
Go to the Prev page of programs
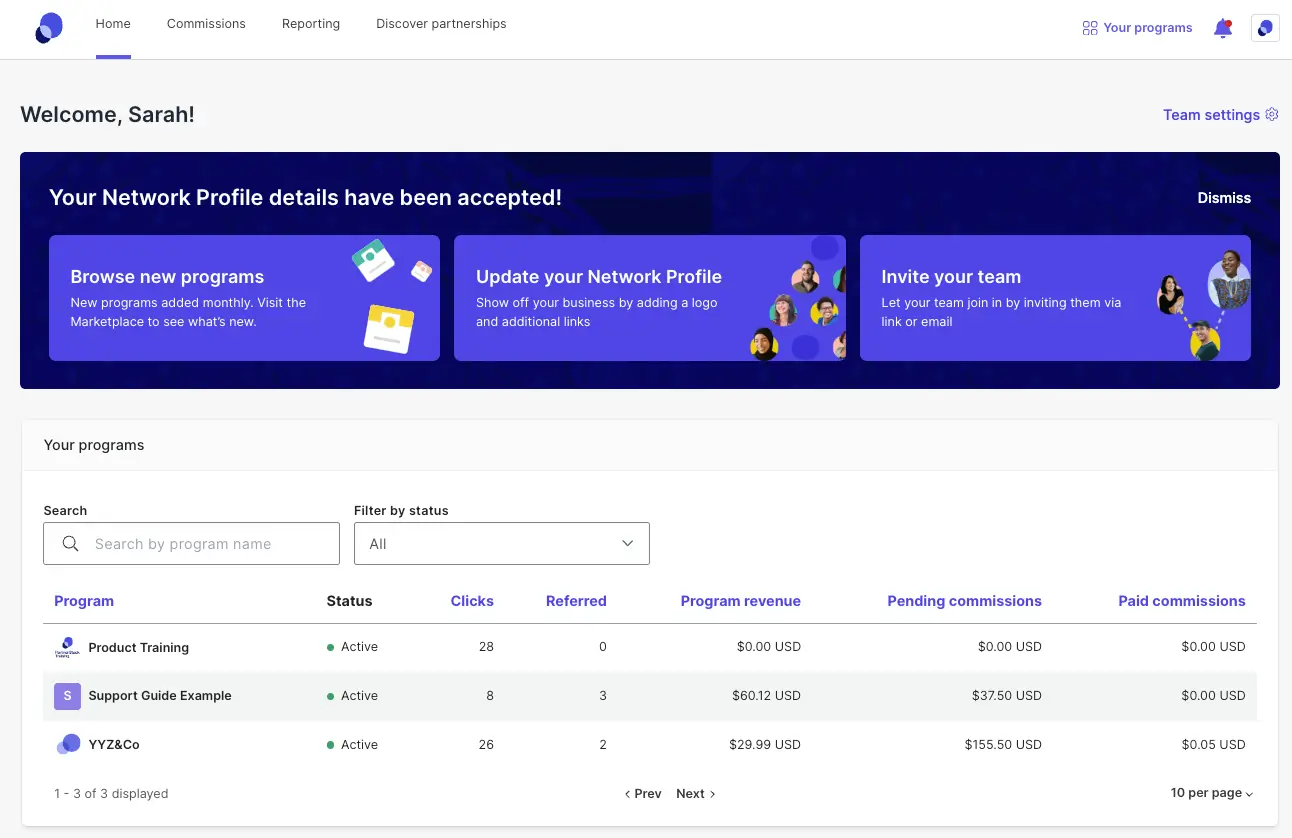[x=643, y=793]
